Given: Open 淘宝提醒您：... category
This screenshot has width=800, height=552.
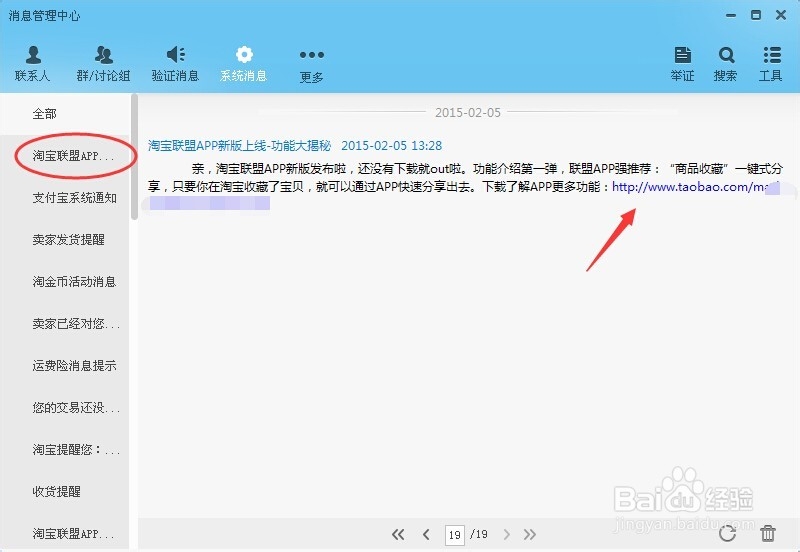Looking at the screenshot, I should pyautogui.click(x=65, y=449).
